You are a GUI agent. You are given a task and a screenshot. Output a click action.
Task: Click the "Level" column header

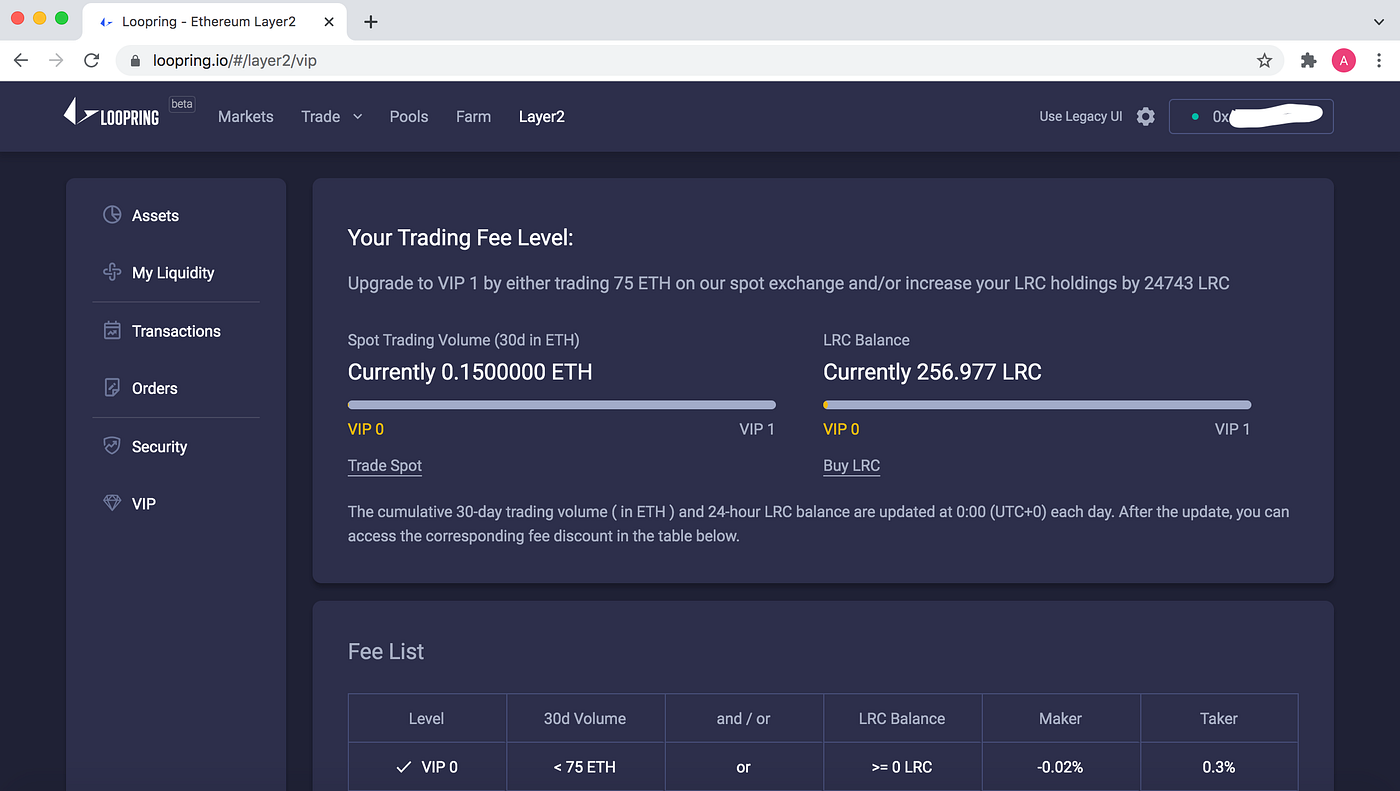click(x=427, y=718)
